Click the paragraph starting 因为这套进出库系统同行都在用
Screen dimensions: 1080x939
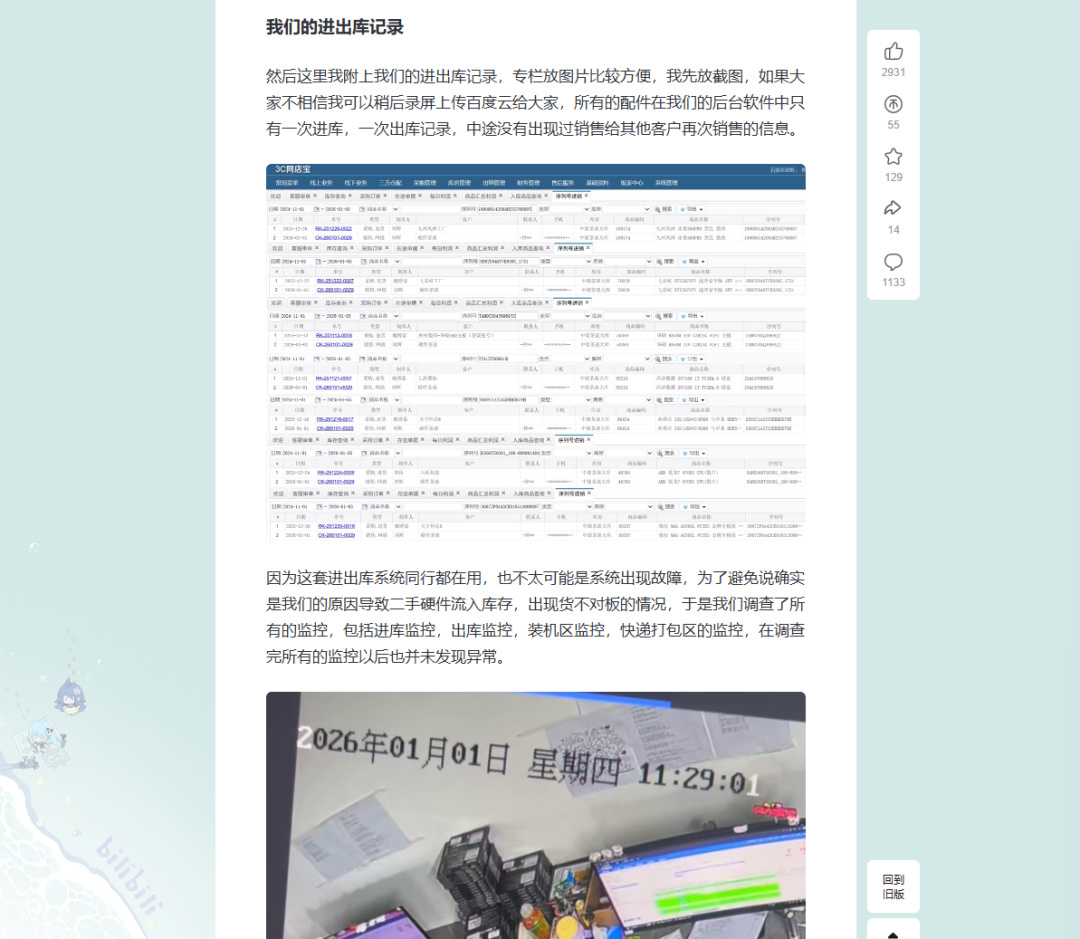point(536,617)
